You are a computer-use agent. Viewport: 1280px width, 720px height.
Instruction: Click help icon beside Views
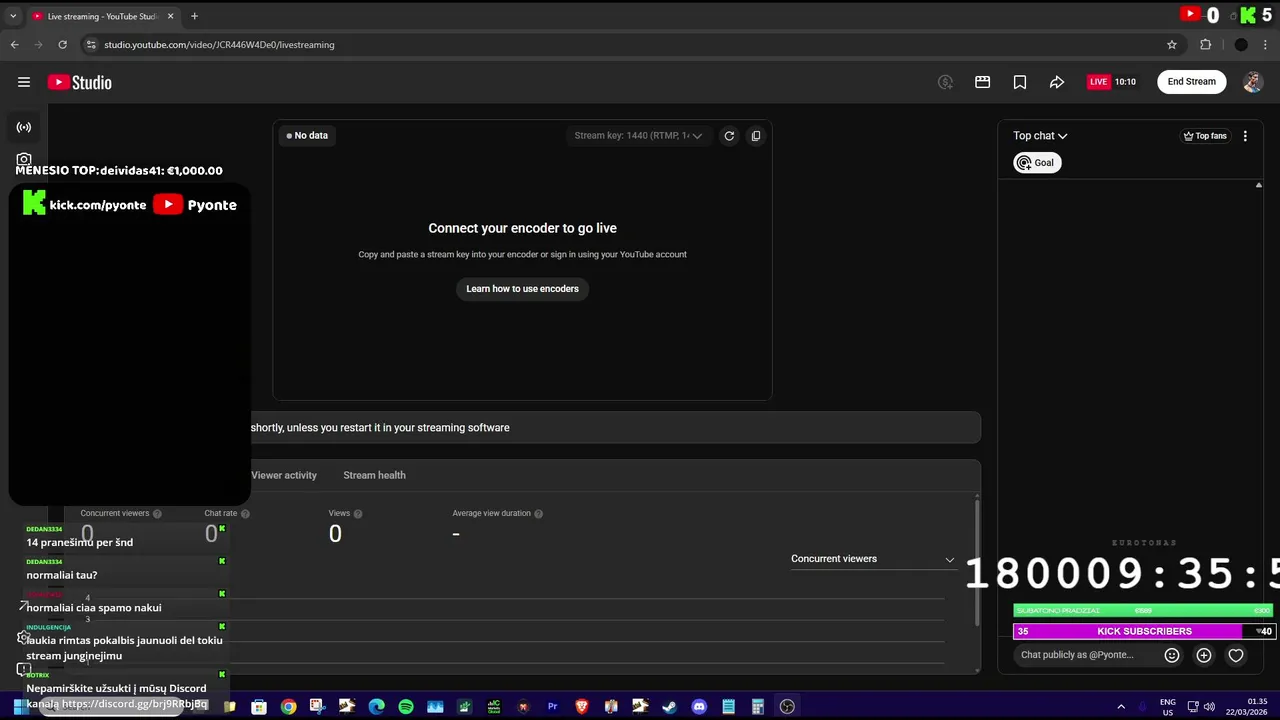click(x=358, y=514)
